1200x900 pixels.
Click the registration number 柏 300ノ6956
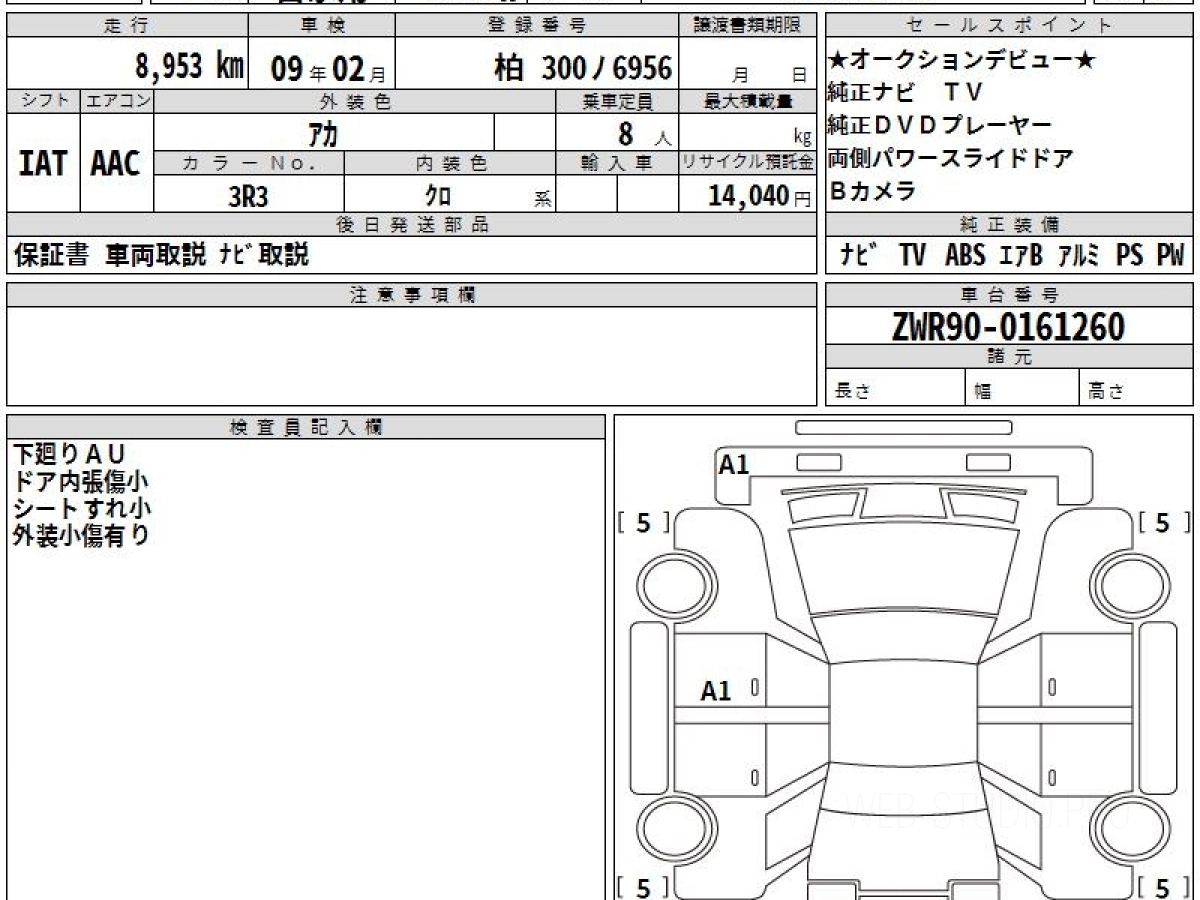click(583, 68)
